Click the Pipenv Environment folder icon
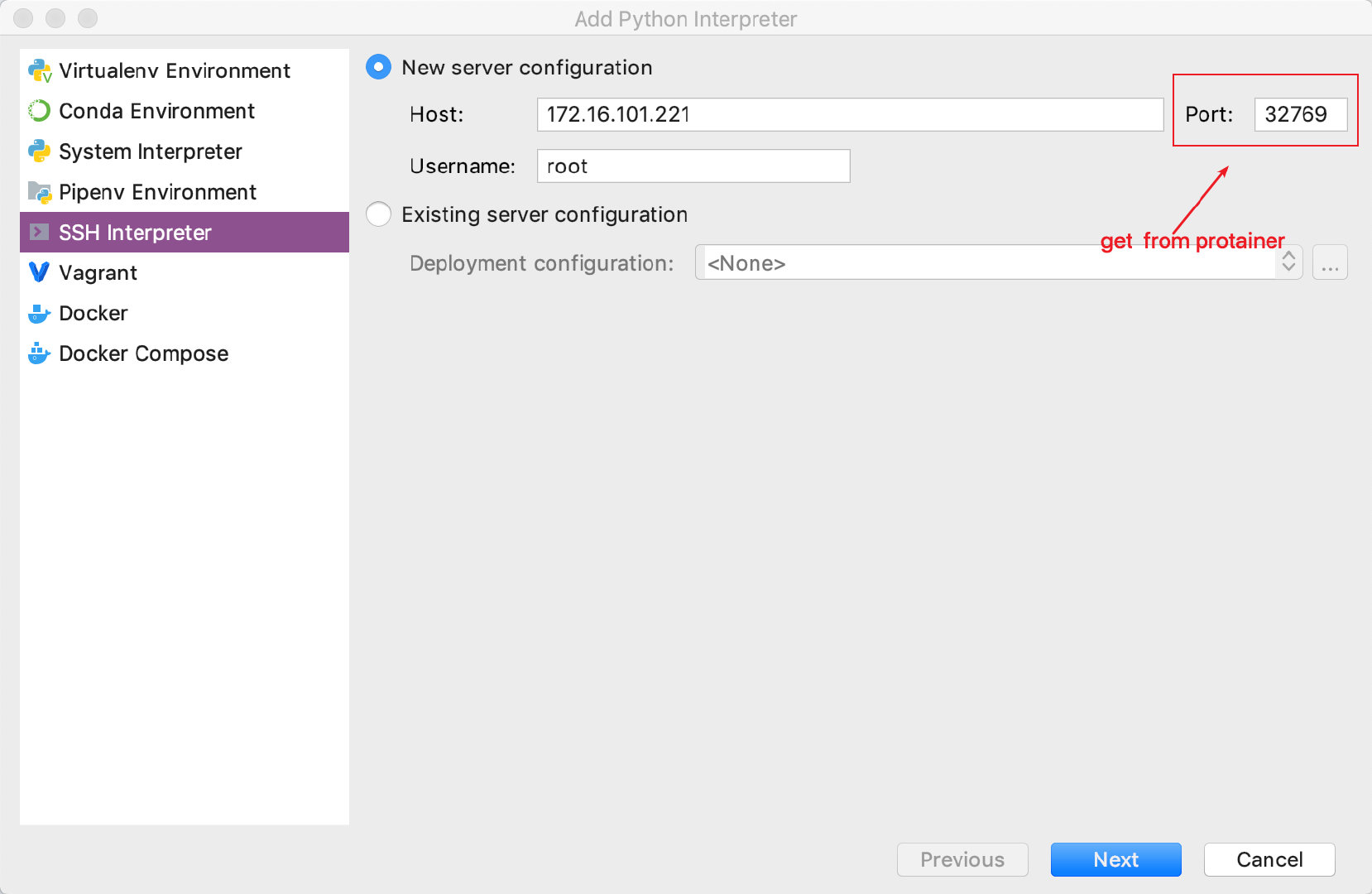1372x894 pixels. tap(40, 192)
